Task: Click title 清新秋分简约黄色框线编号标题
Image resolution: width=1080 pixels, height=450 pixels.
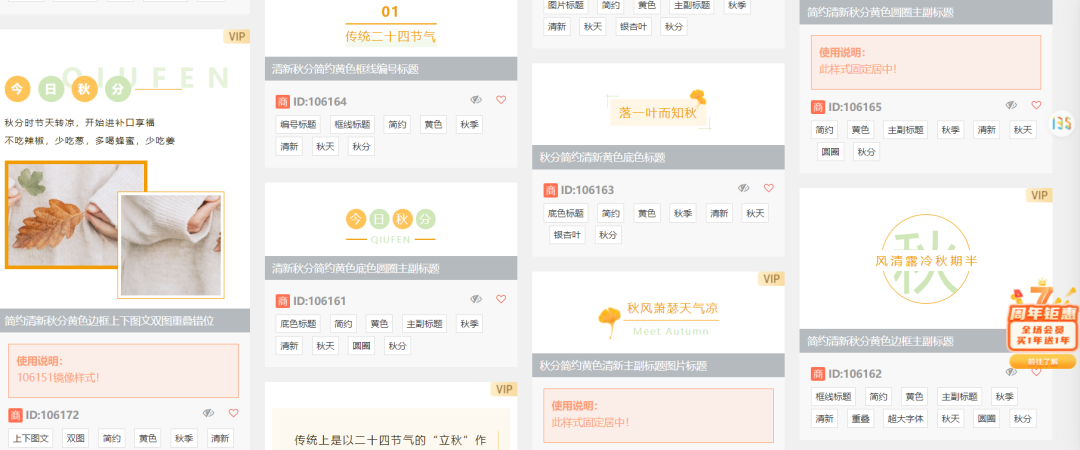Action: coord(345,69)
